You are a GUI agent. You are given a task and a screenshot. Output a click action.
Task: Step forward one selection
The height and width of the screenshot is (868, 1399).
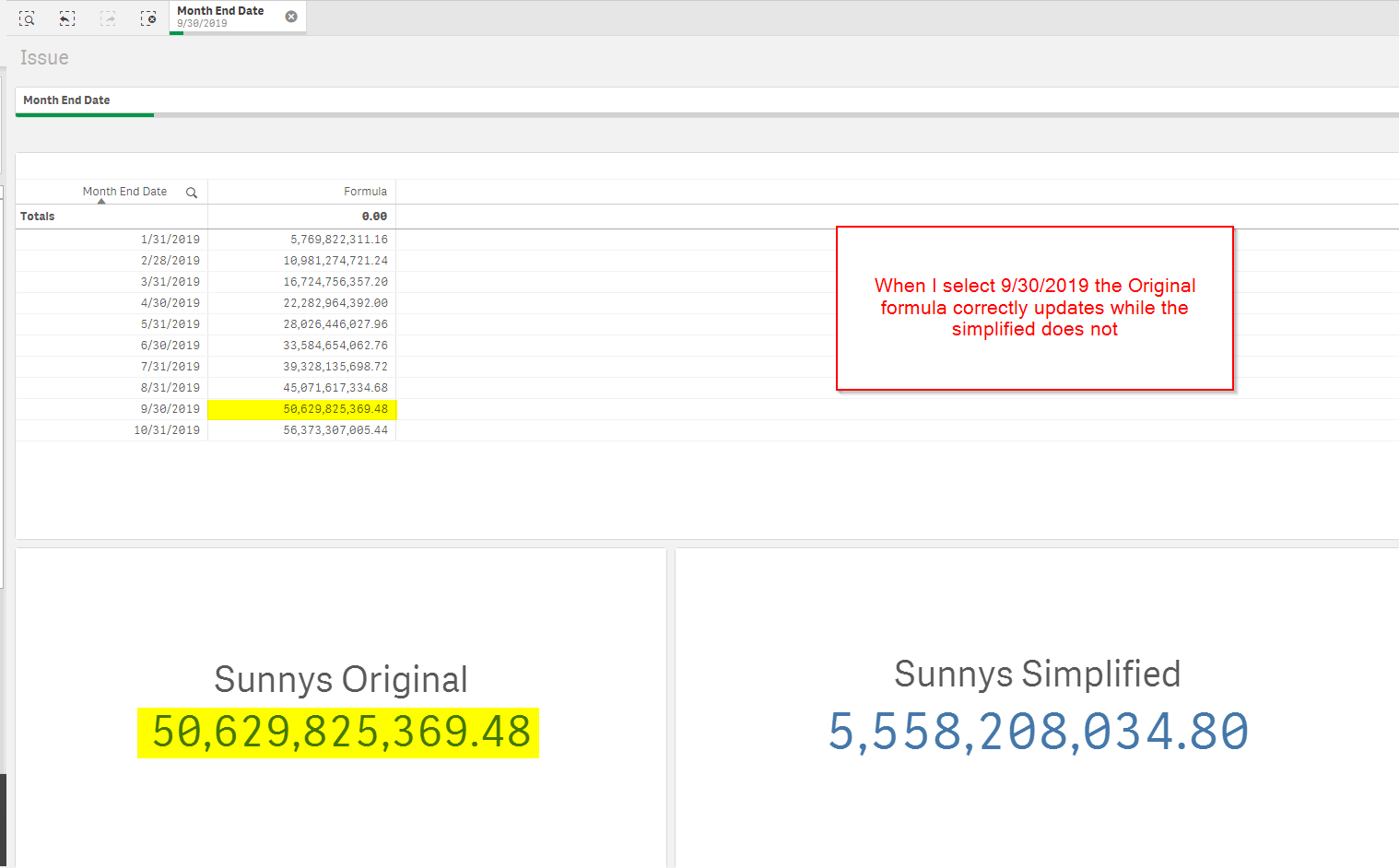click(x=108, y=18)
